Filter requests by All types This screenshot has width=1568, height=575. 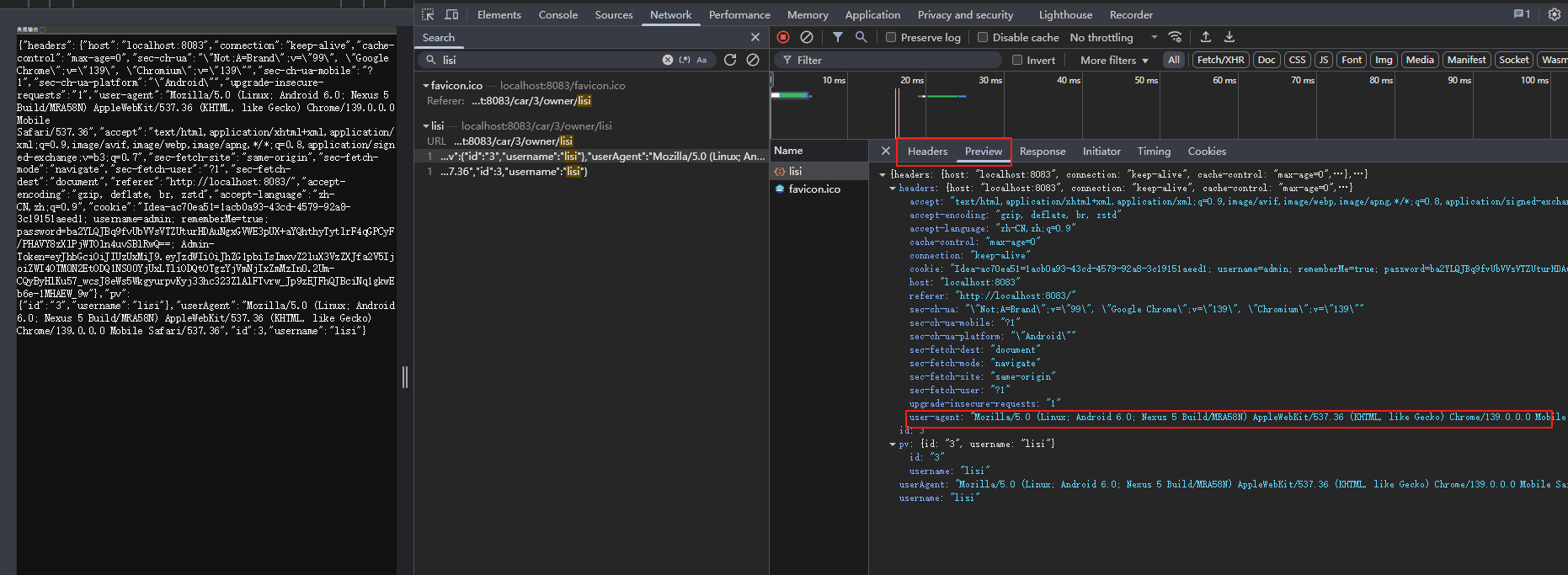click(1174, 60)
